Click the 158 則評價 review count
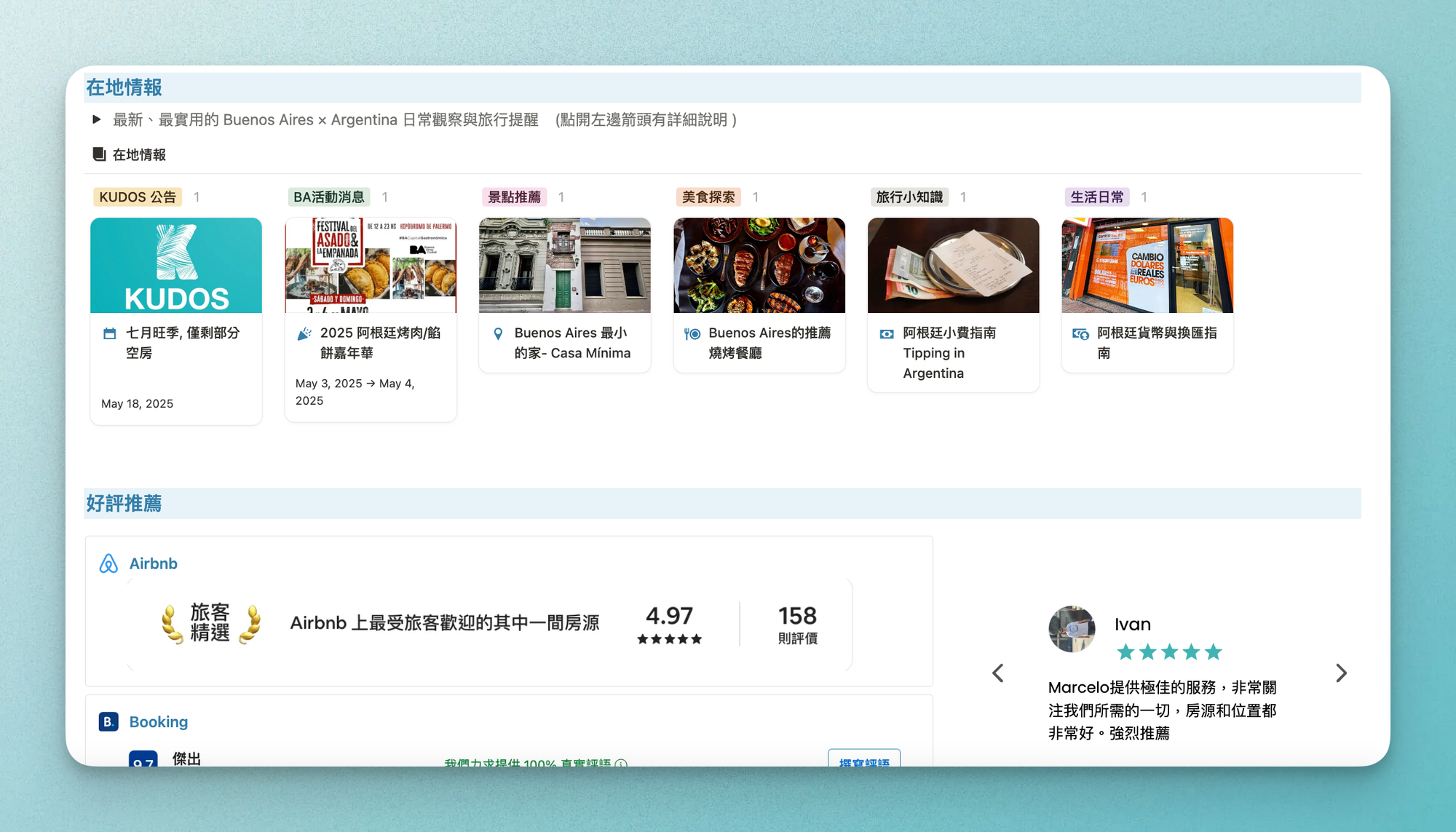Image resolution: width=1456 pixels, height=832 pixels. tap(797, 625)
